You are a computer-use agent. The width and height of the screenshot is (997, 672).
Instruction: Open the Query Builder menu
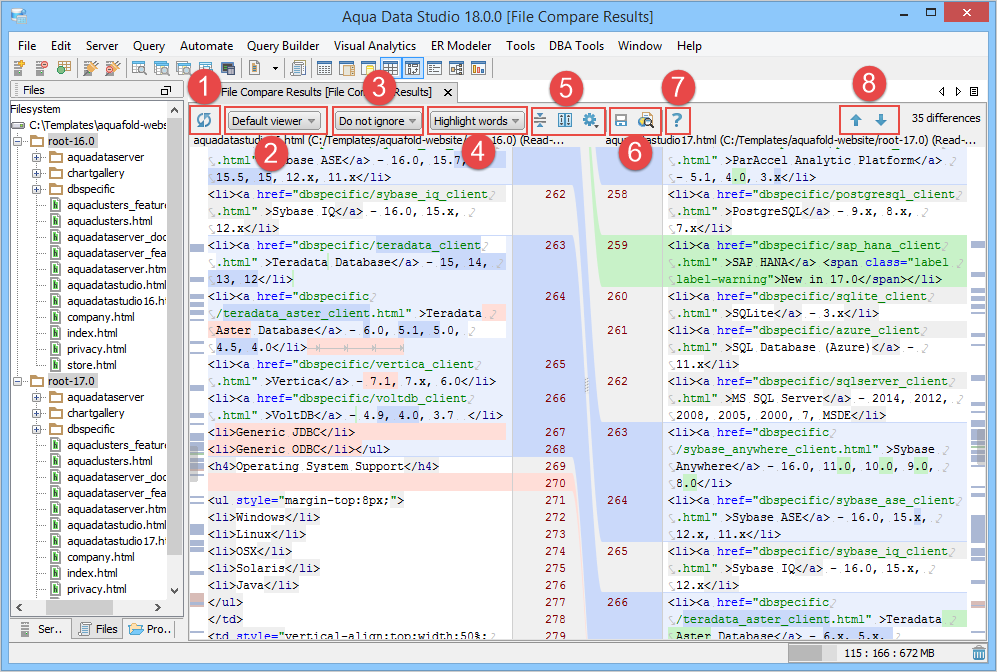click(x=283, y=46)
